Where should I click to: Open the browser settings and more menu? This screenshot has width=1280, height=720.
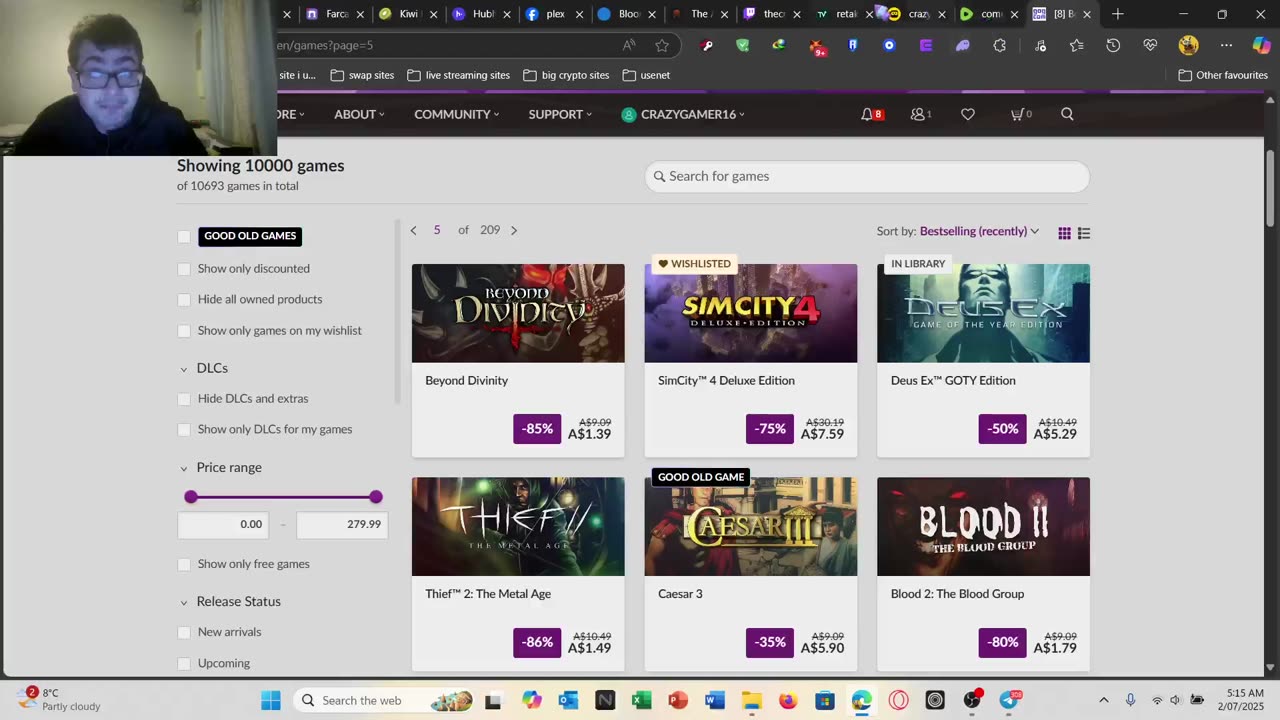click(1226, 45)
